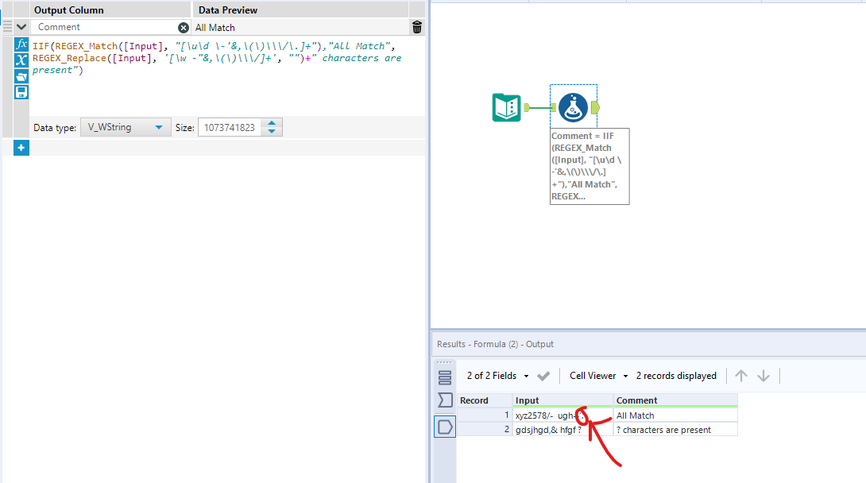Open the Data type V_WString dropdown

(125, 128)
